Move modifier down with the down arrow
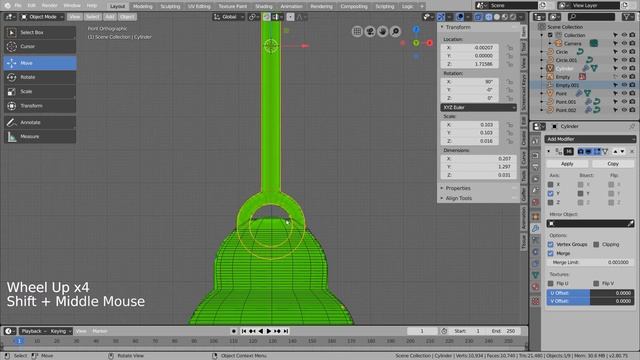 [622, 151]
